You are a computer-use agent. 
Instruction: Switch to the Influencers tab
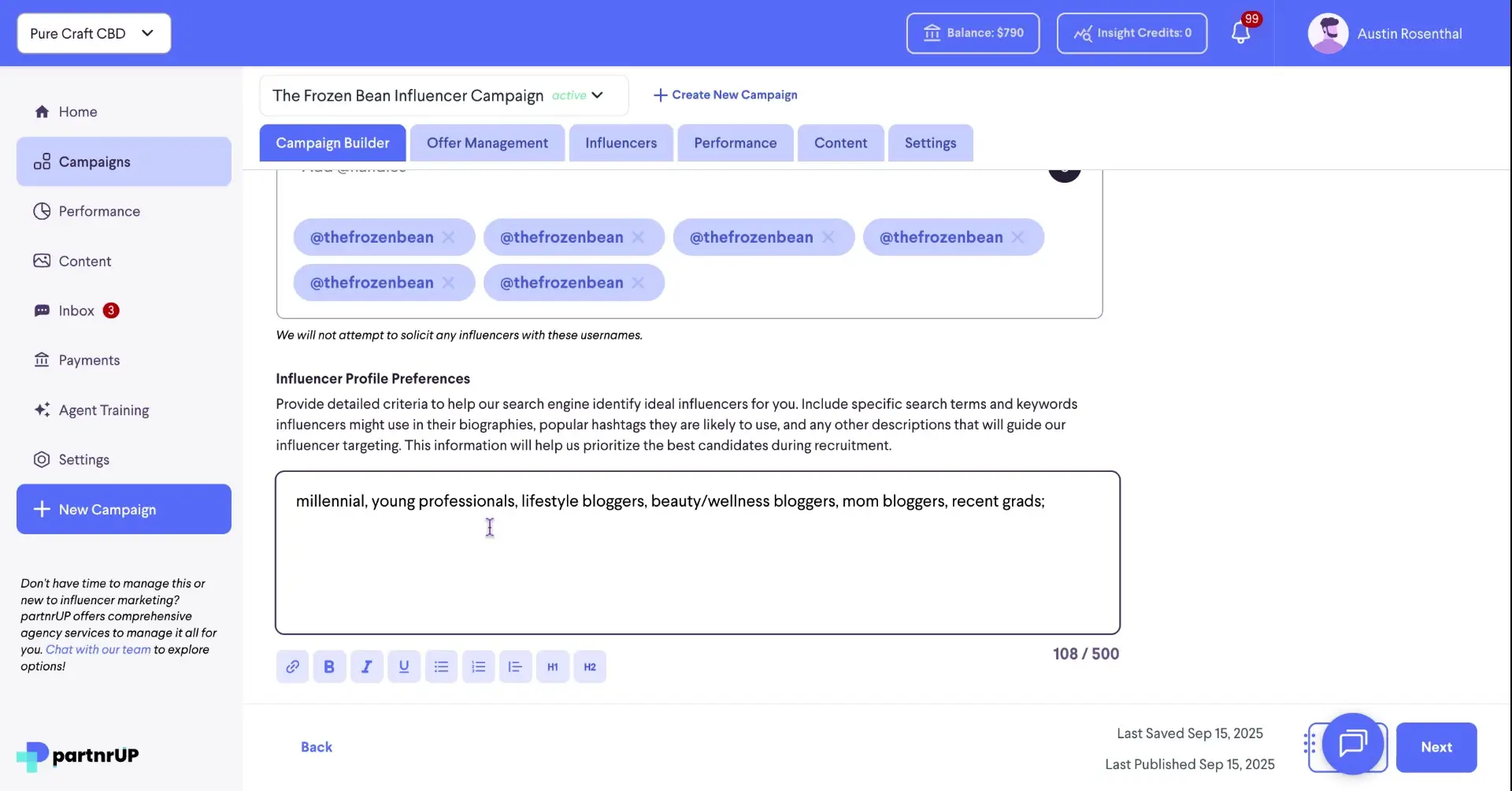621,143
